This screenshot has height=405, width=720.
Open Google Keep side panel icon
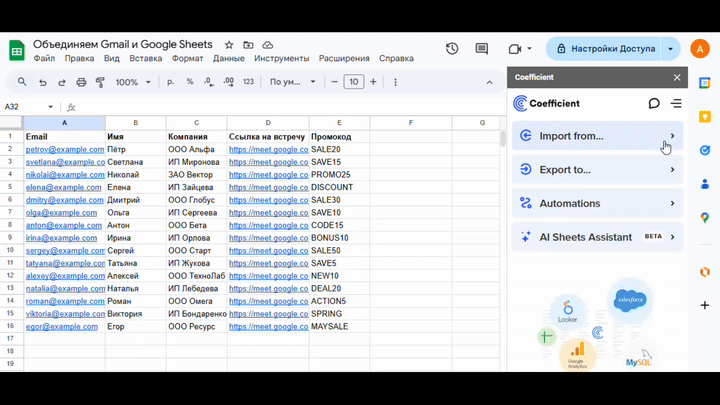coord(705,117)
